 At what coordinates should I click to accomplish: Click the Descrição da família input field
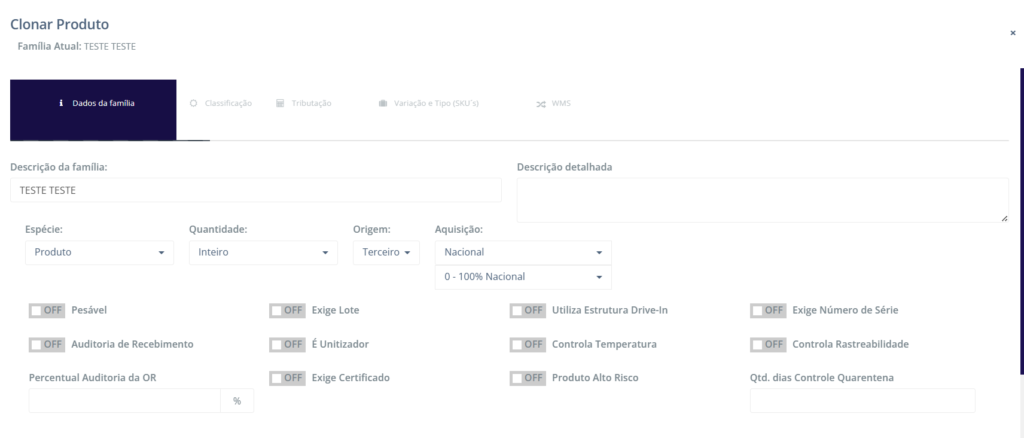[x=255, y=190]
